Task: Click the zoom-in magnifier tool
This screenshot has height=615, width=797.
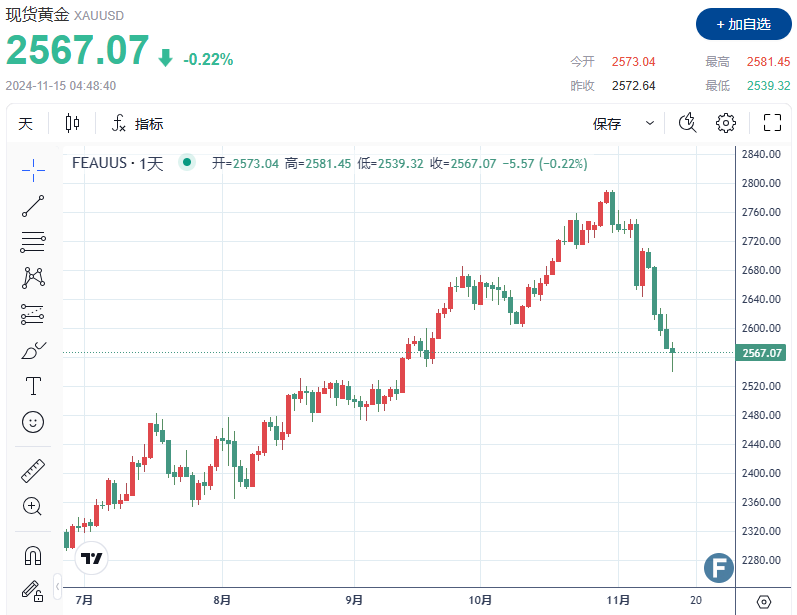Action: pyautogui.click(x=33, y=506)
